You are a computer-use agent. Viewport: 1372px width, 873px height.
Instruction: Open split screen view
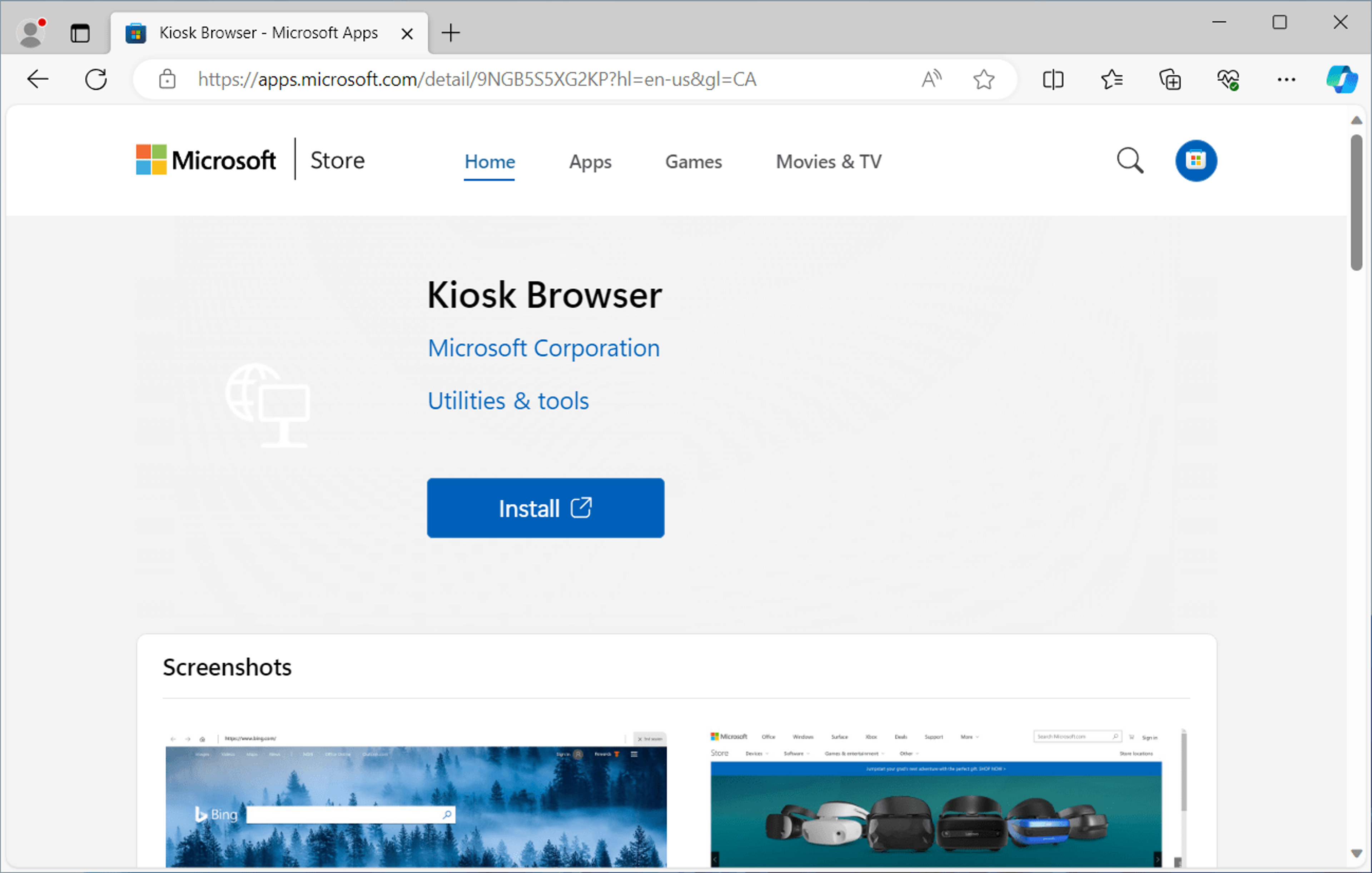pos(1053,79)
